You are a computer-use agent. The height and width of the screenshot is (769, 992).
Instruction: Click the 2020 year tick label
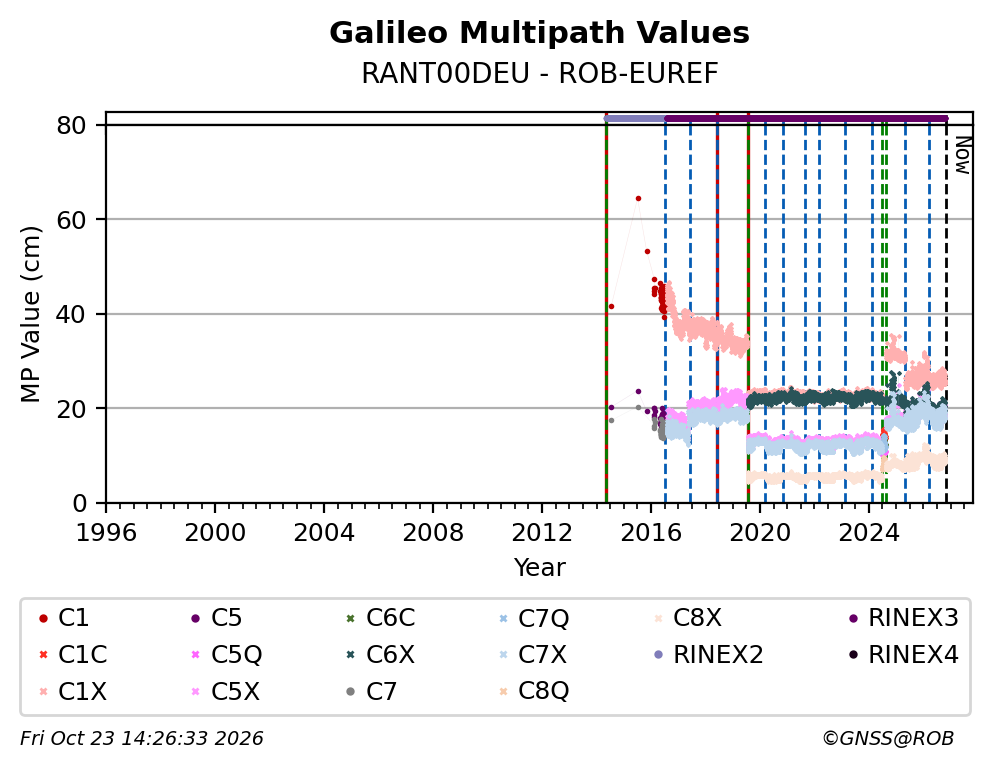(760, 532)
